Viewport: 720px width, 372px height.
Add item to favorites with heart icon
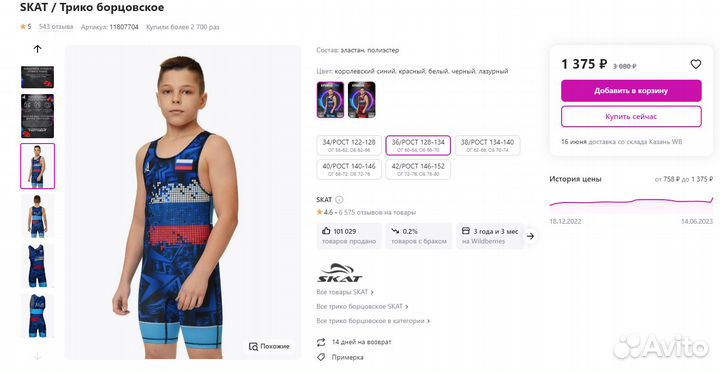[696, 64]
